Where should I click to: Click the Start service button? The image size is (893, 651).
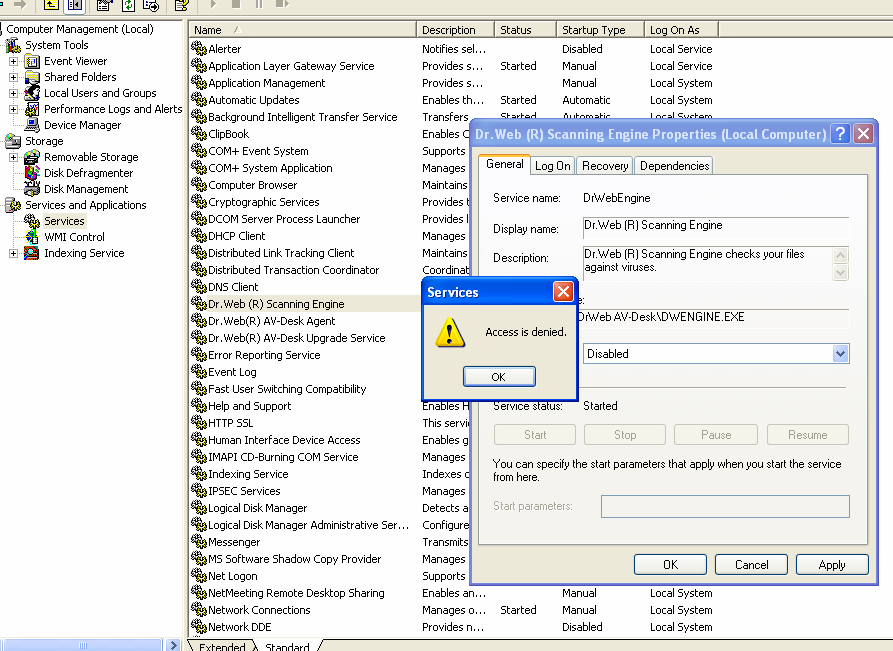(535, 435)
